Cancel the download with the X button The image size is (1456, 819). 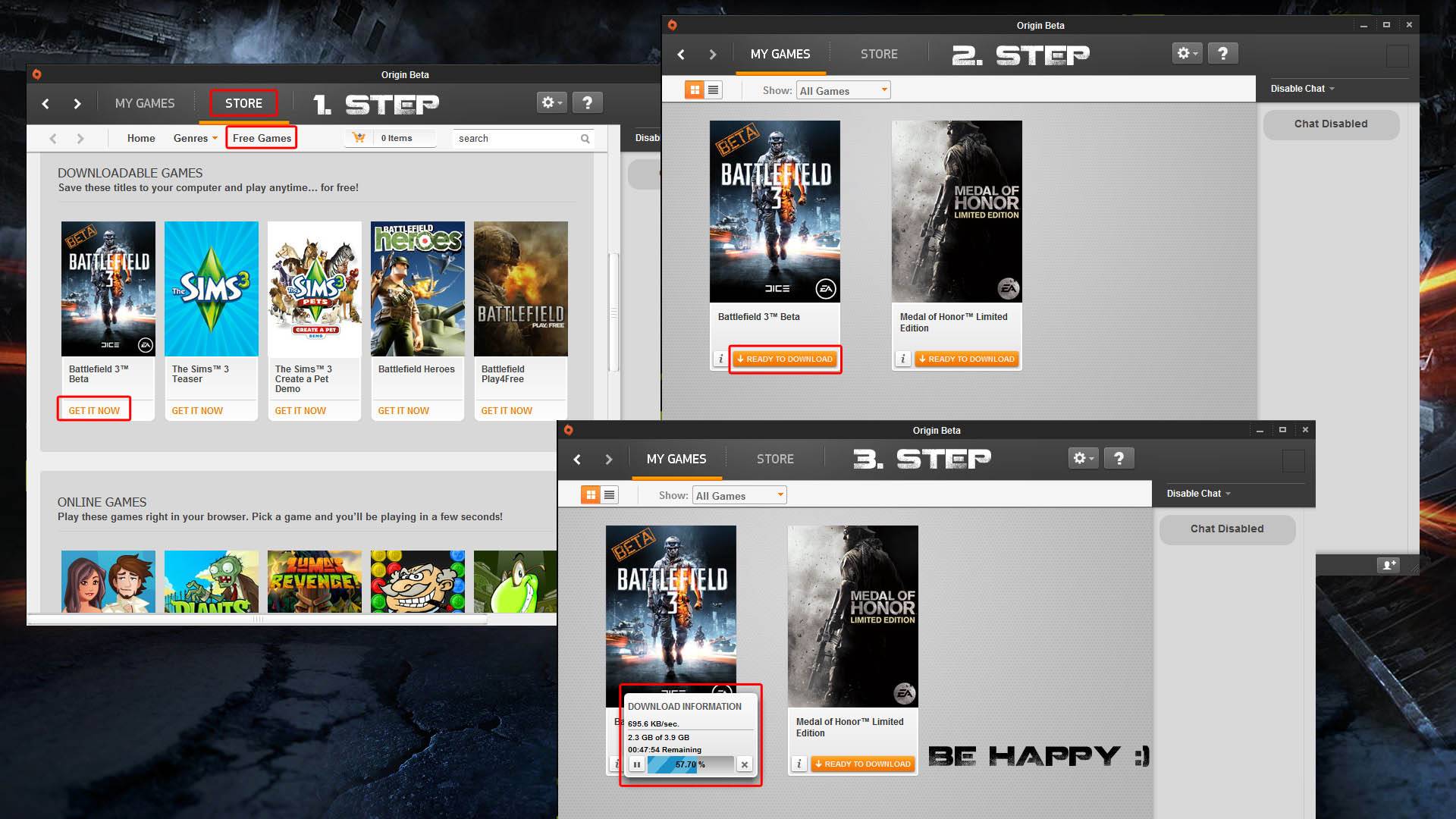pyautogui.click(x=745, y=764)
